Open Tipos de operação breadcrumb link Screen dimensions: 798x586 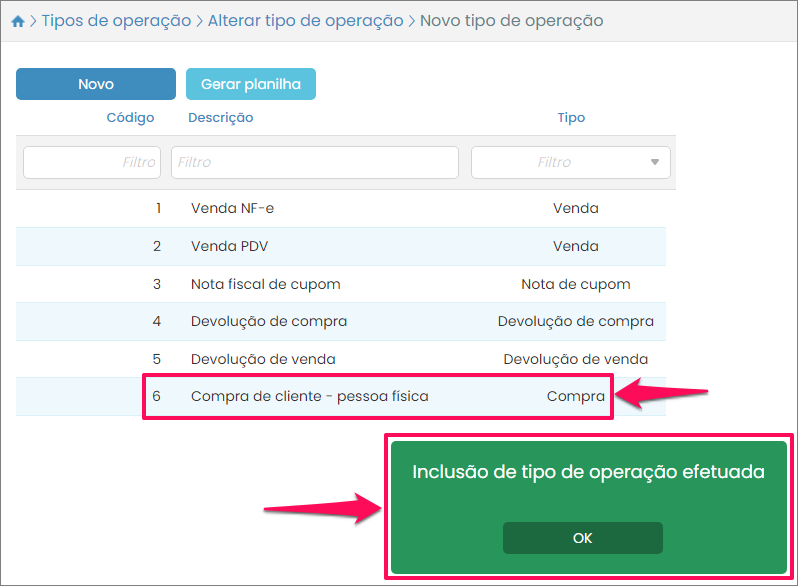[x=116, y=21]
